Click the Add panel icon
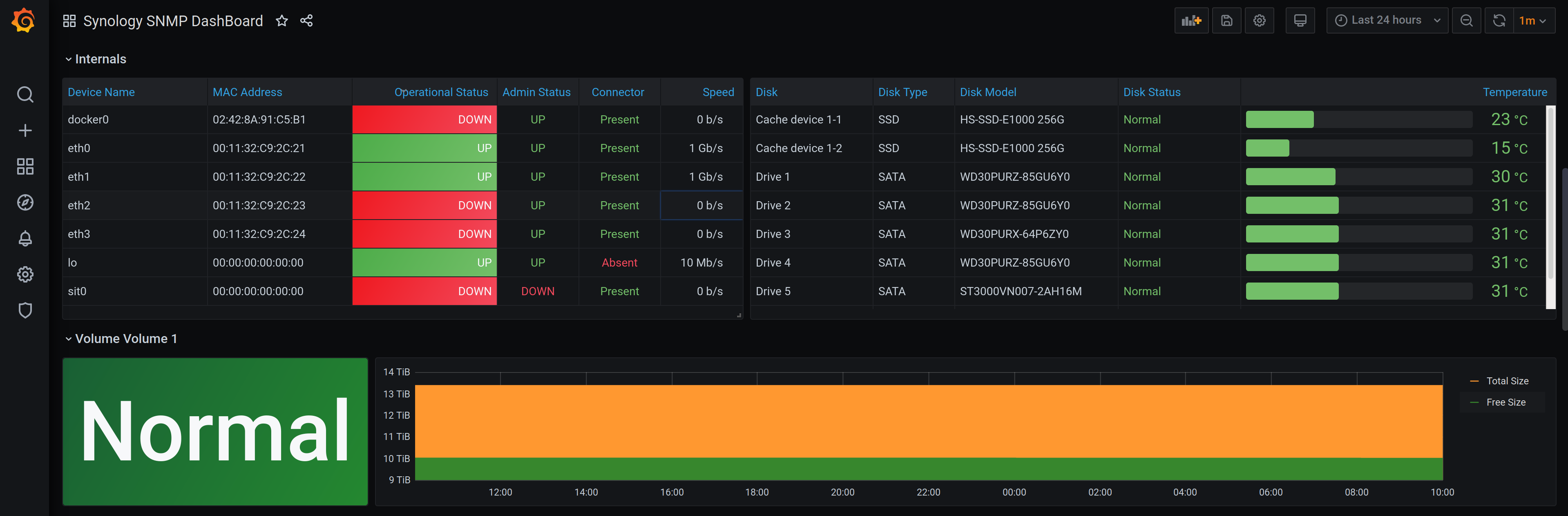 [1191, 21]
